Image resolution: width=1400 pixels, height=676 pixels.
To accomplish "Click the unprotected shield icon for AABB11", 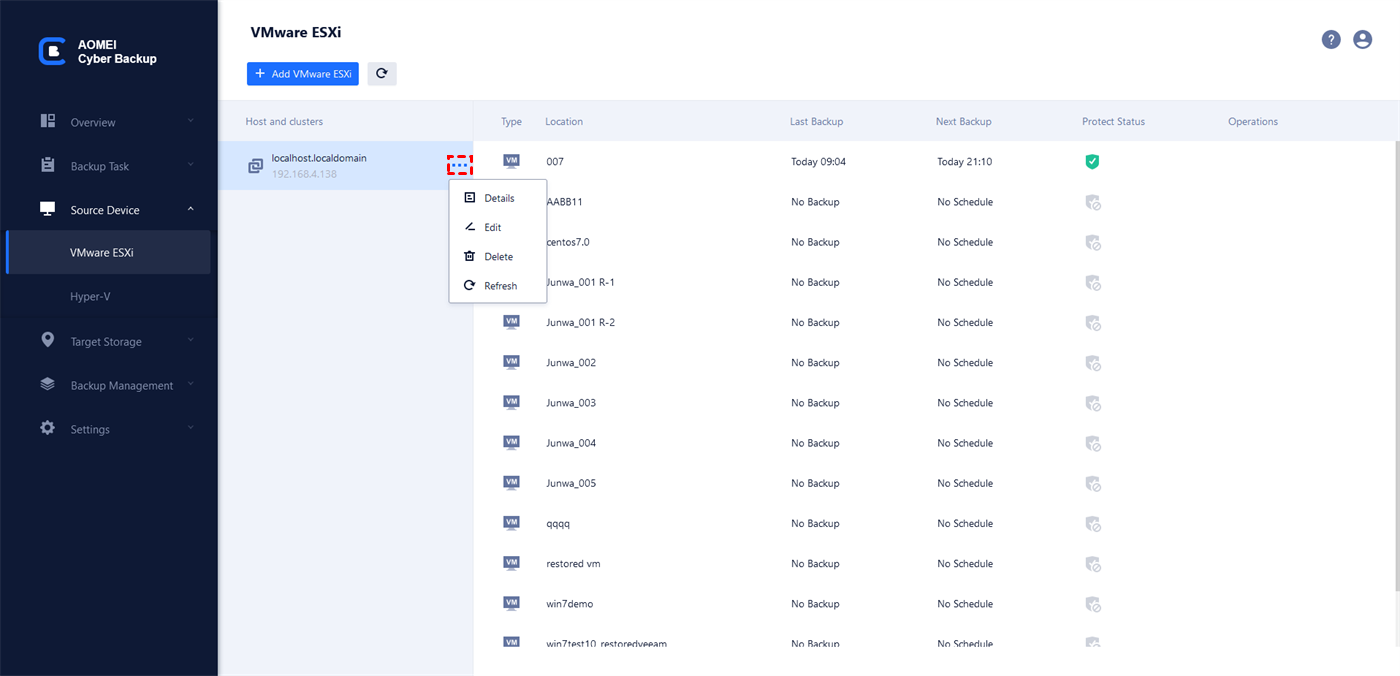I will [1093, 202].
